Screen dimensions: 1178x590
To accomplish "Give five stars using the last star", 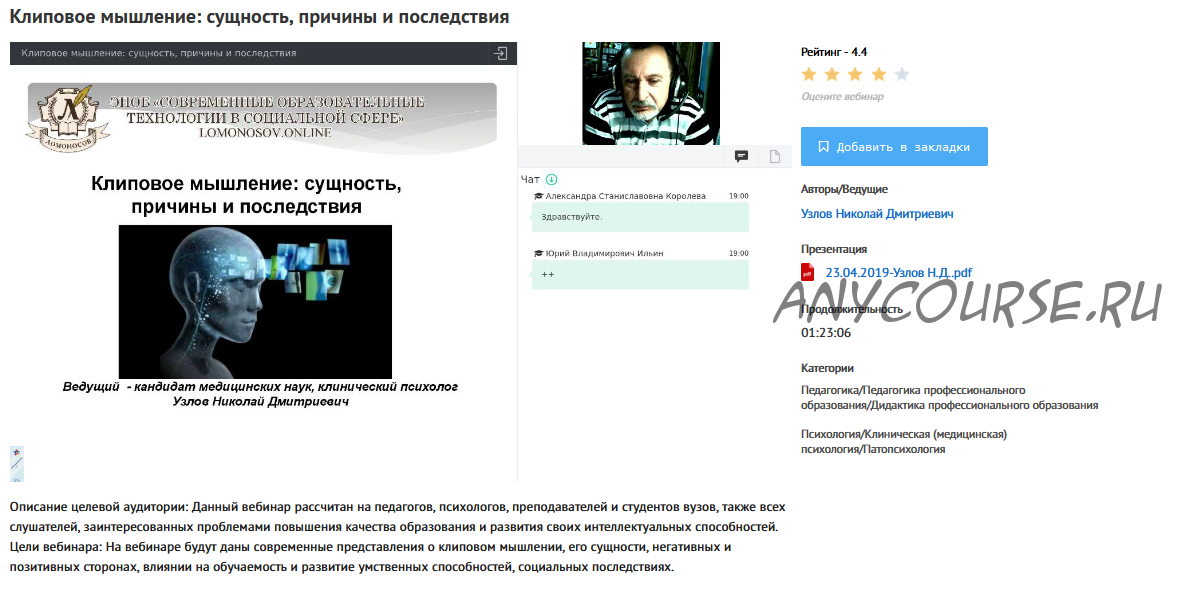I will pos(902,74).
